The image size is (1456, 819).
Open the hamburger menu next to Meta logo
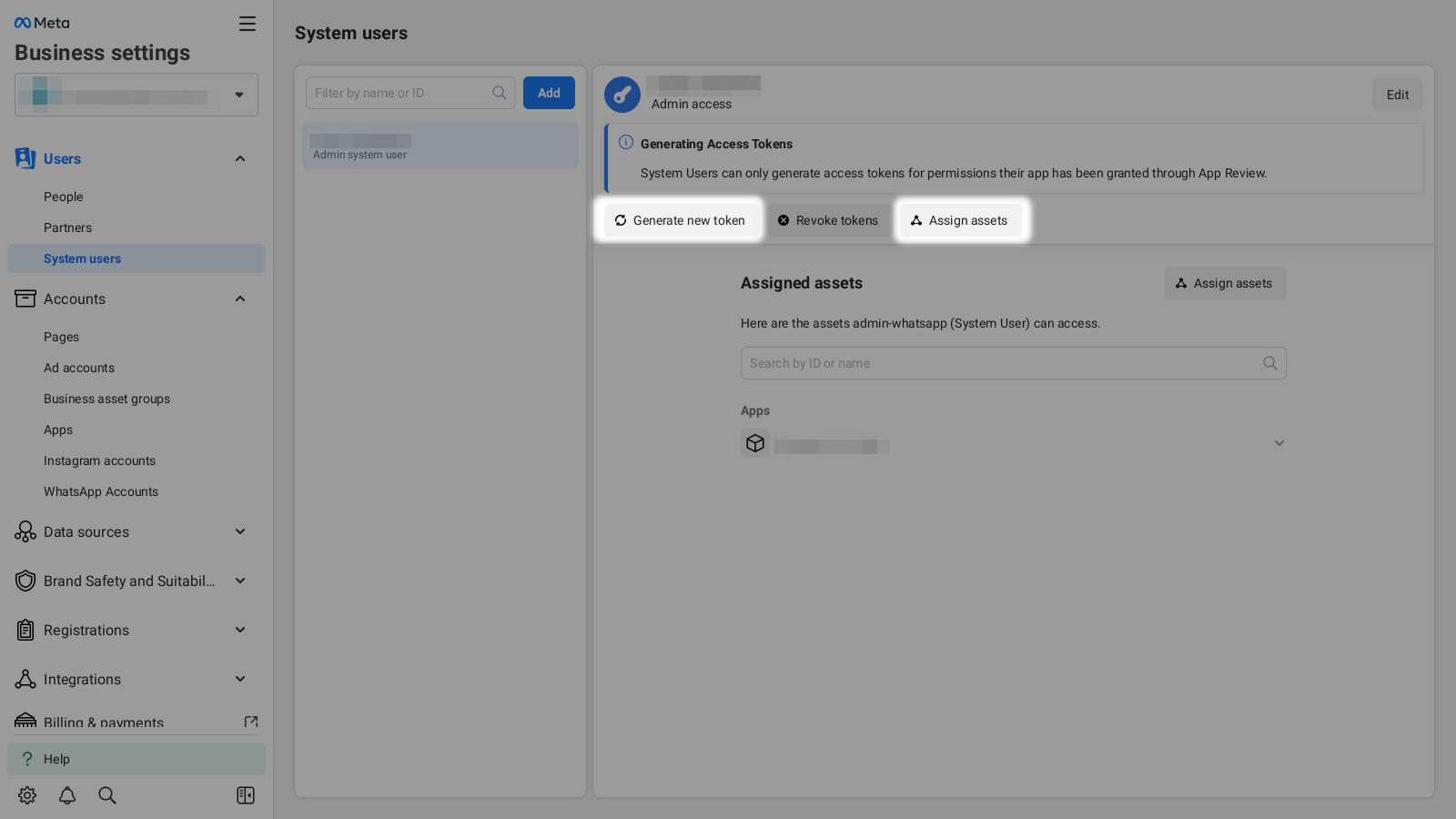pos(248,24)
